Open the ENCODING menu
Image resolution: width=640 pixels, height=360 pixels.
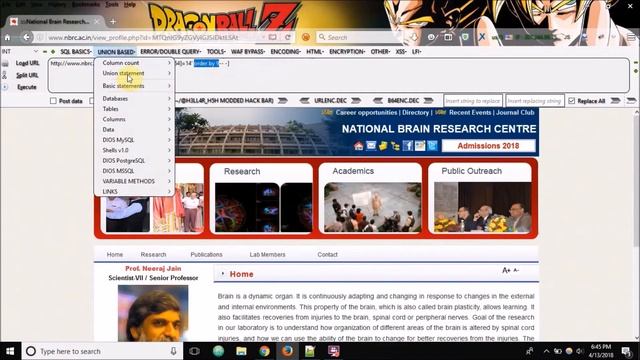click(x=285, y=52)
